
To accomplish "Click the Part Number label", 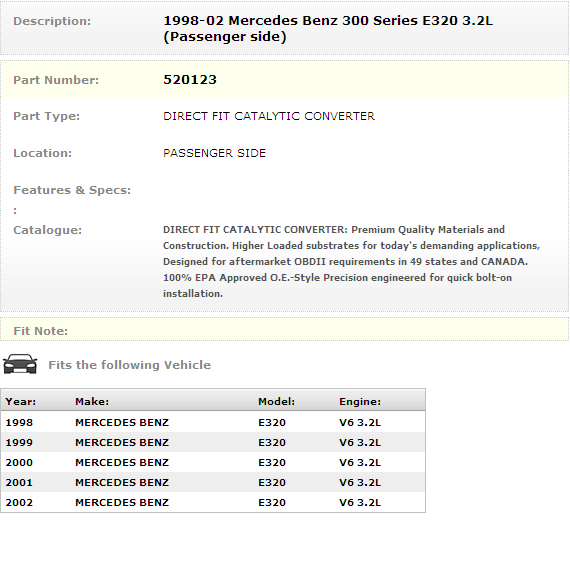I will (56, 80).
